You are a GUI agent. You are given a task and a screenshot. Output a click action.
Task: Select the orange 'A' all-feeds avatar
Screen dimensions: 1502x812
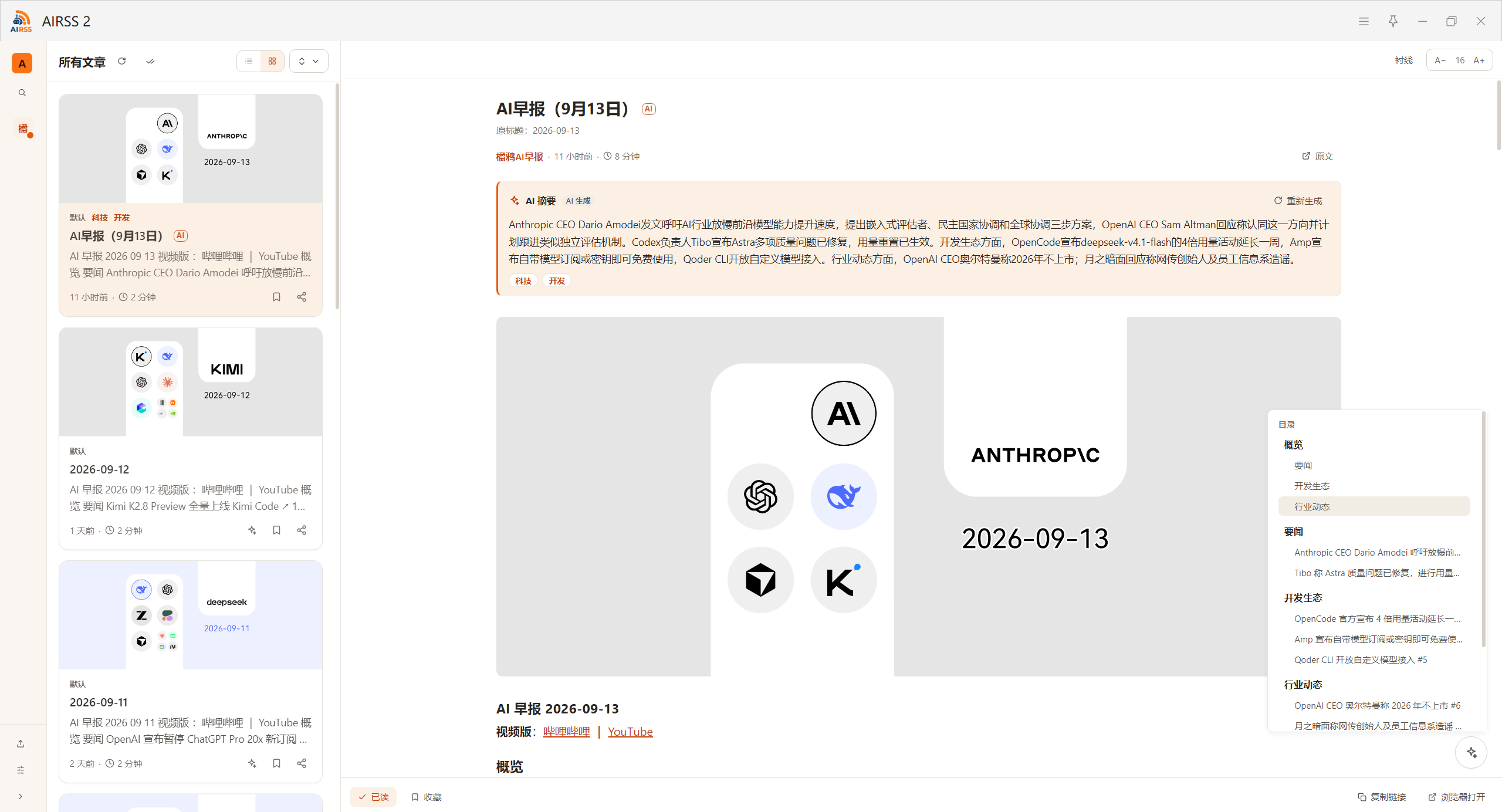point(22,63)
